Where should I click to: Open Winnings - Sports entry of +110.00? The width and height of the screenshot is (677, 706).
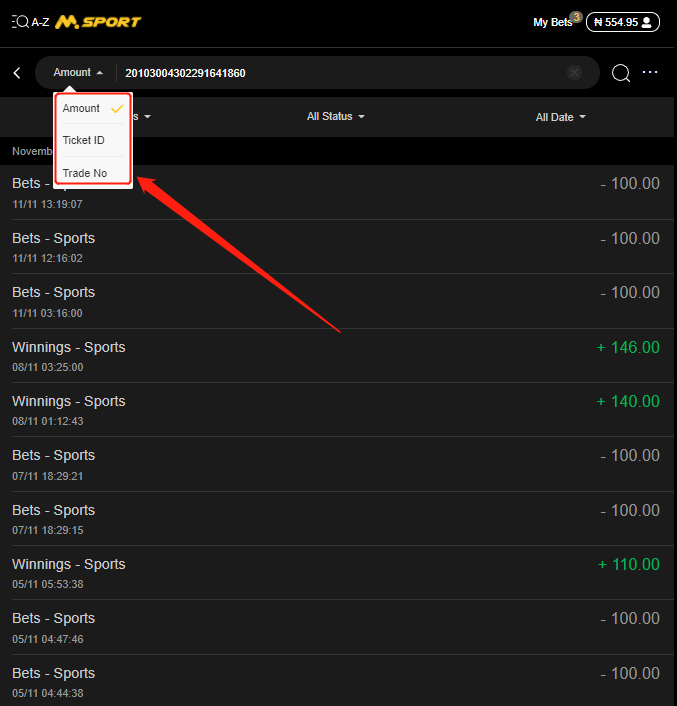click(338, 573)
